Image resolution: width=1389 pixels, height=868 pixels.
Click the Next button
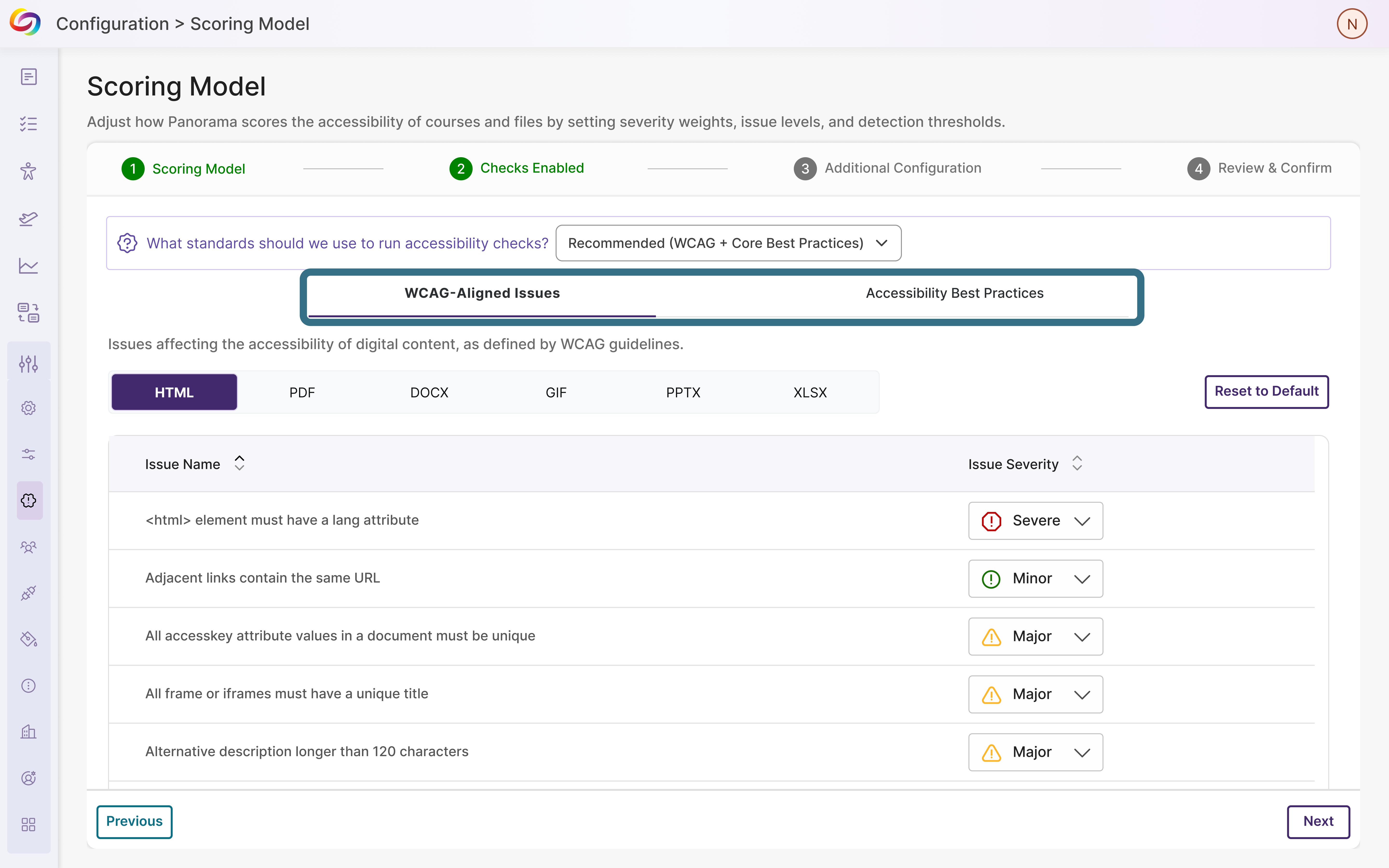tap(1318, 821)
